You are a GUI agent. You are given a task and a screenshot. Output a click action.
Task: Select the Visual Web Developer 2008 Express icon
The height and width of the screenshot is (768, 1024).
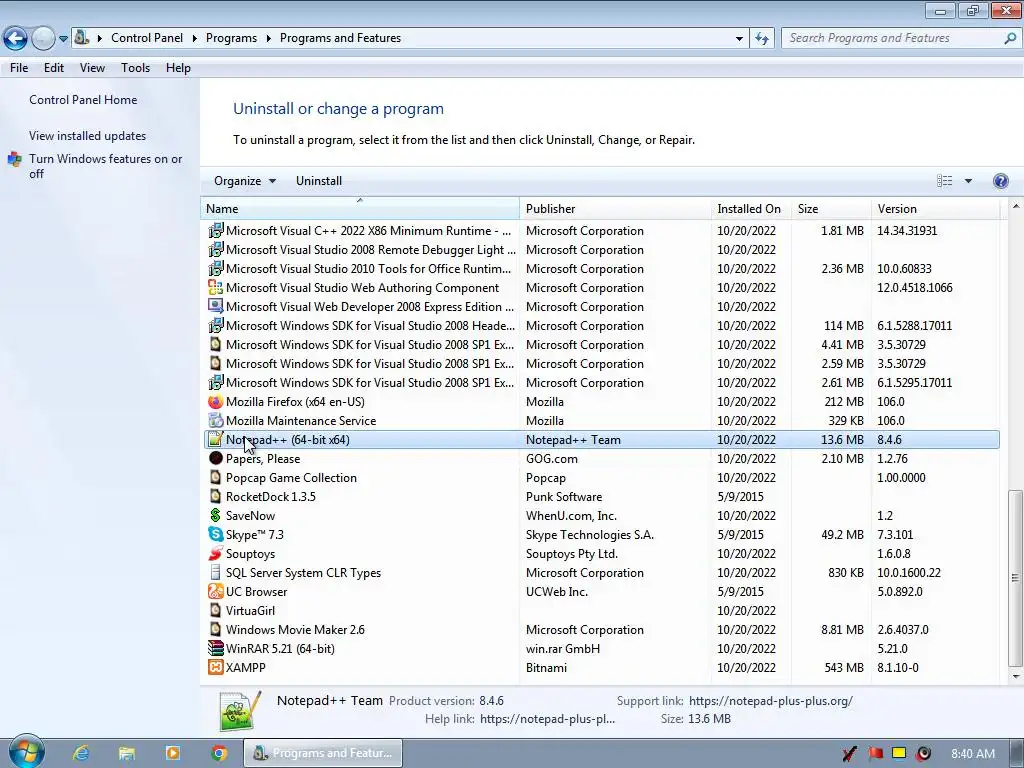click(215, 306)
